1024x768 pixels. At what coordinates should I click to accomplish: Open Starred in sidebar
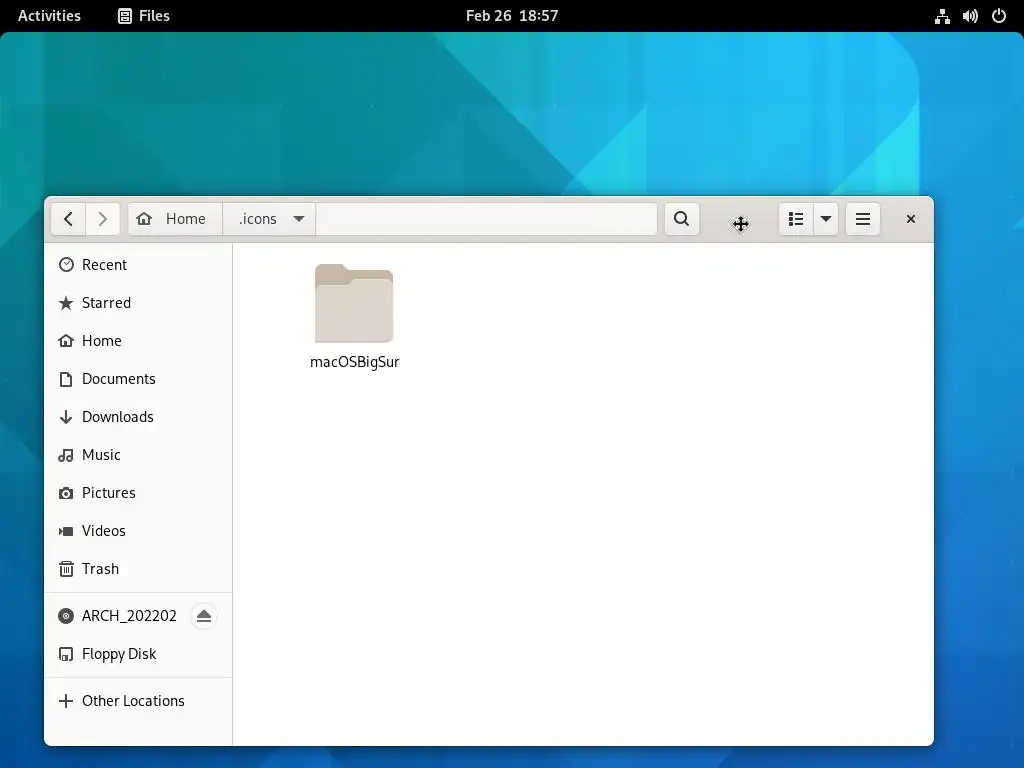(138, 302)
